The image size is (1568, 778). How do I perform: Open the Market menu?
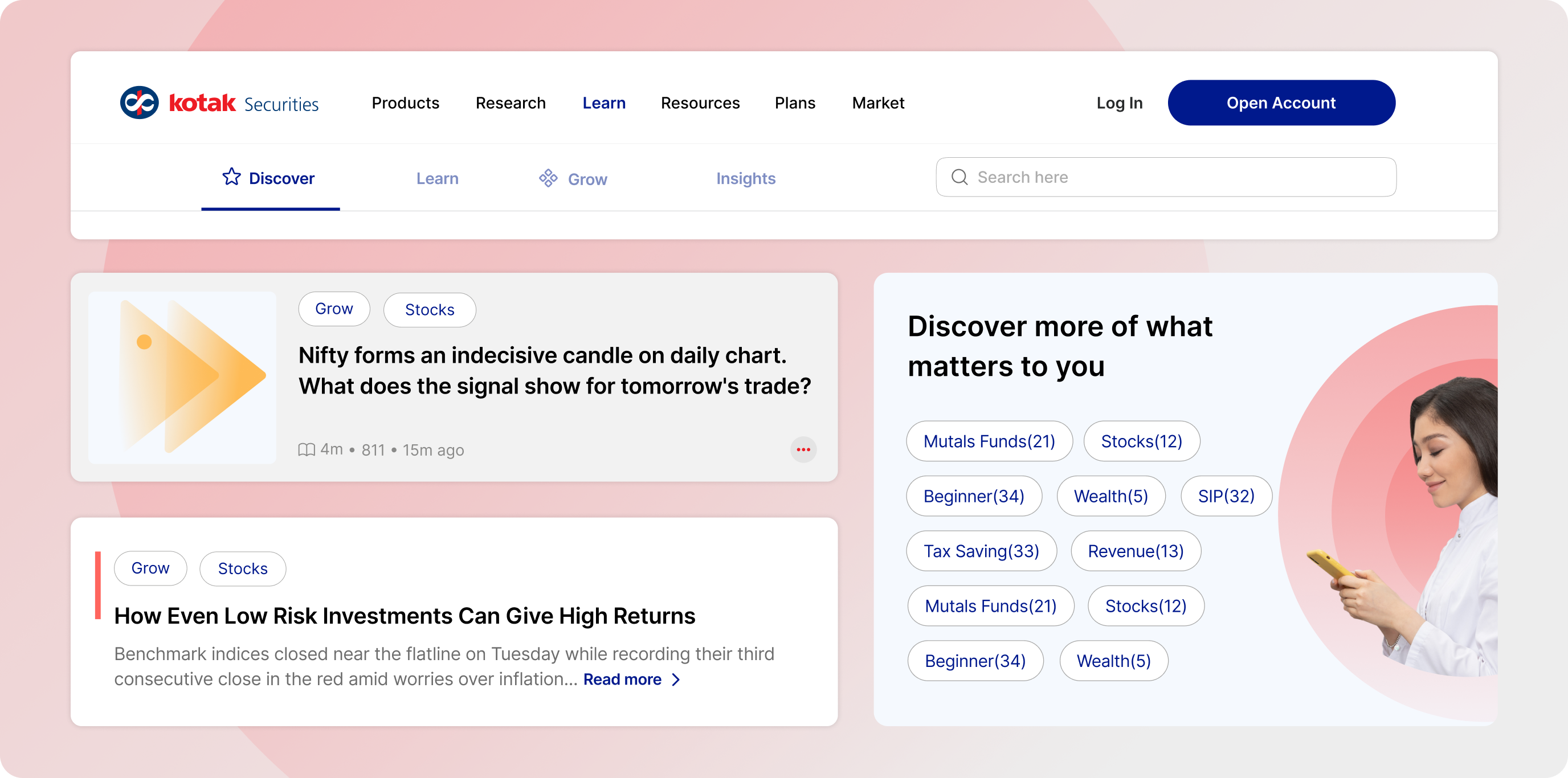point(878,103)
